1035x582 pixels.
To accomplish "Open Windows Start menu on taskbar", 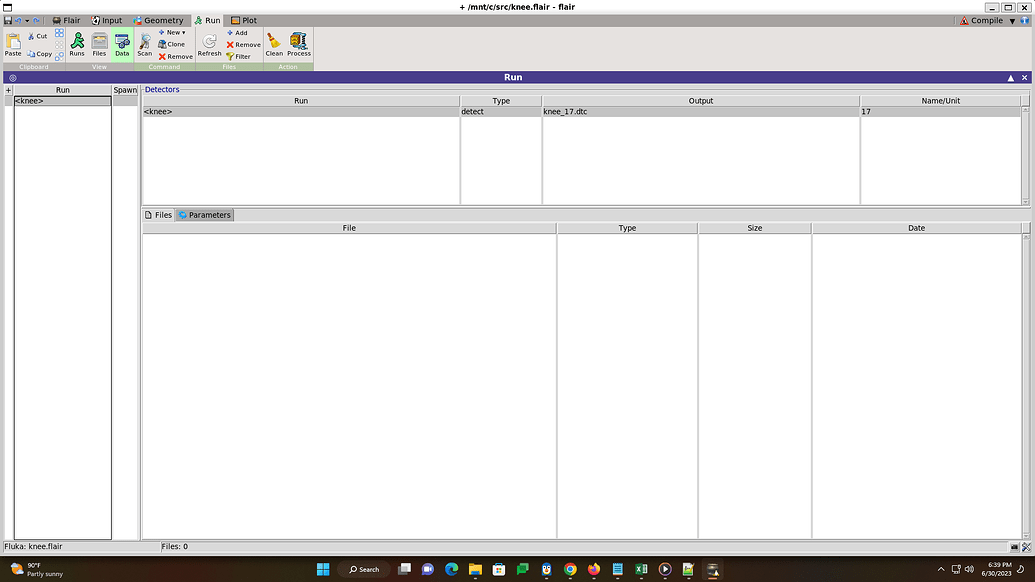I will click(x=323, y=569).
